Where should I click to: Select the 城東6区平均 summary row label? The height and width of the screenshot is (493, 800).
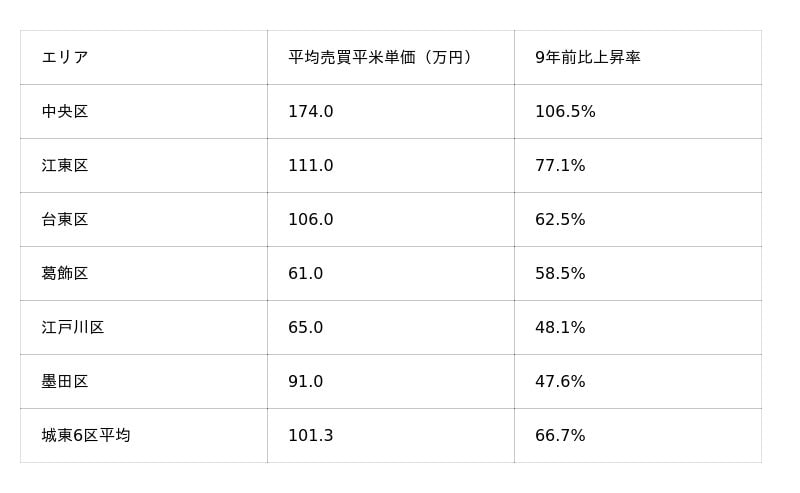(x=86, y=436)
